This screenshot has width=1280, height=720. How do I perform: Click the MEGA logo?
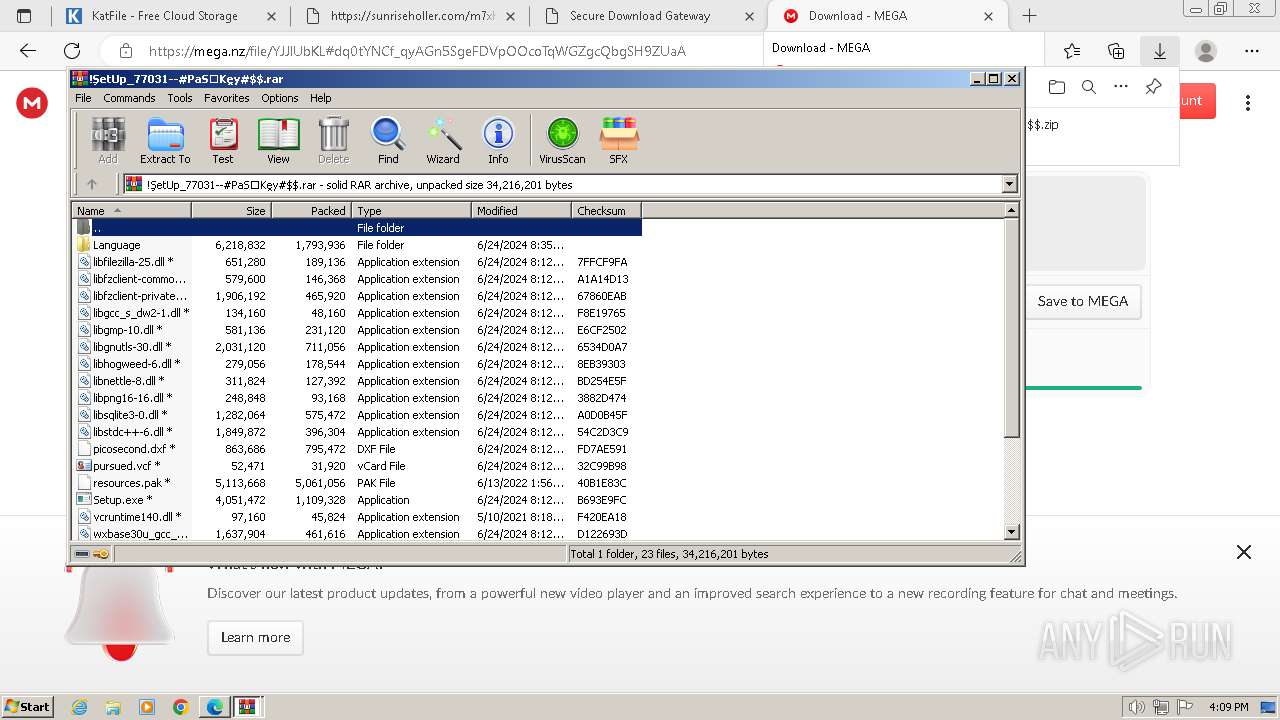tap(32, 102)
